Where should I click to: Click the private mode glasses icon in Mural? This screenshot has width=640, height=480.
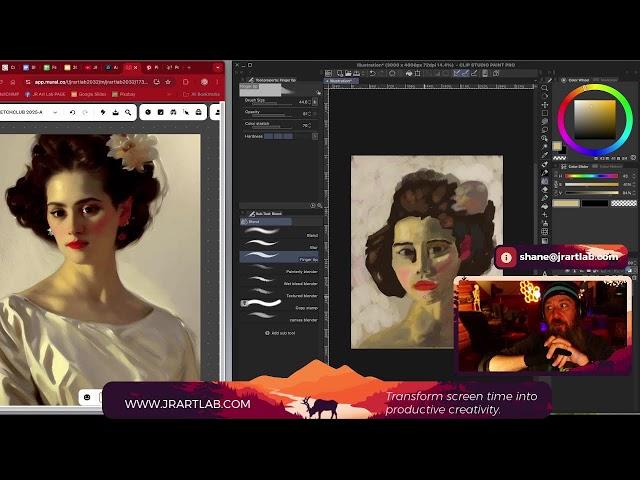tap(173, 112)
